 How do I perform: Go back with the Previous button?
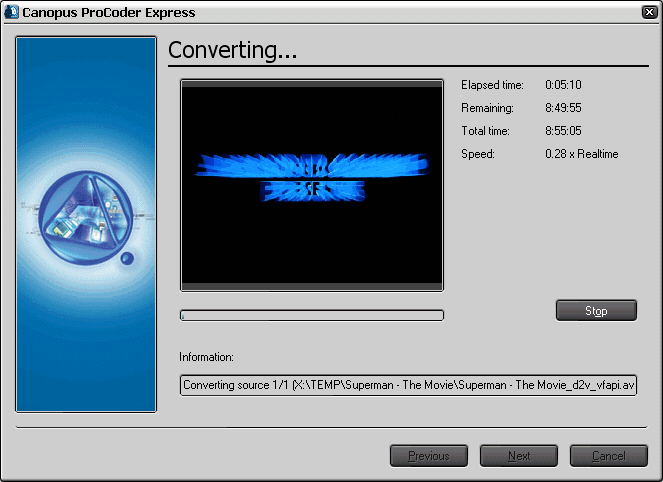click(x=428, y=456)
